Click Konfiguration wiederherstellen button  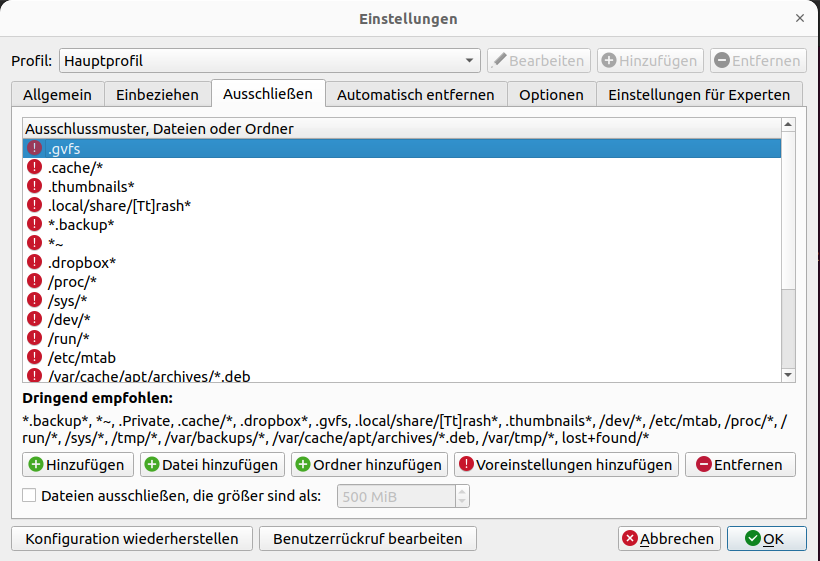click(132, 539)
